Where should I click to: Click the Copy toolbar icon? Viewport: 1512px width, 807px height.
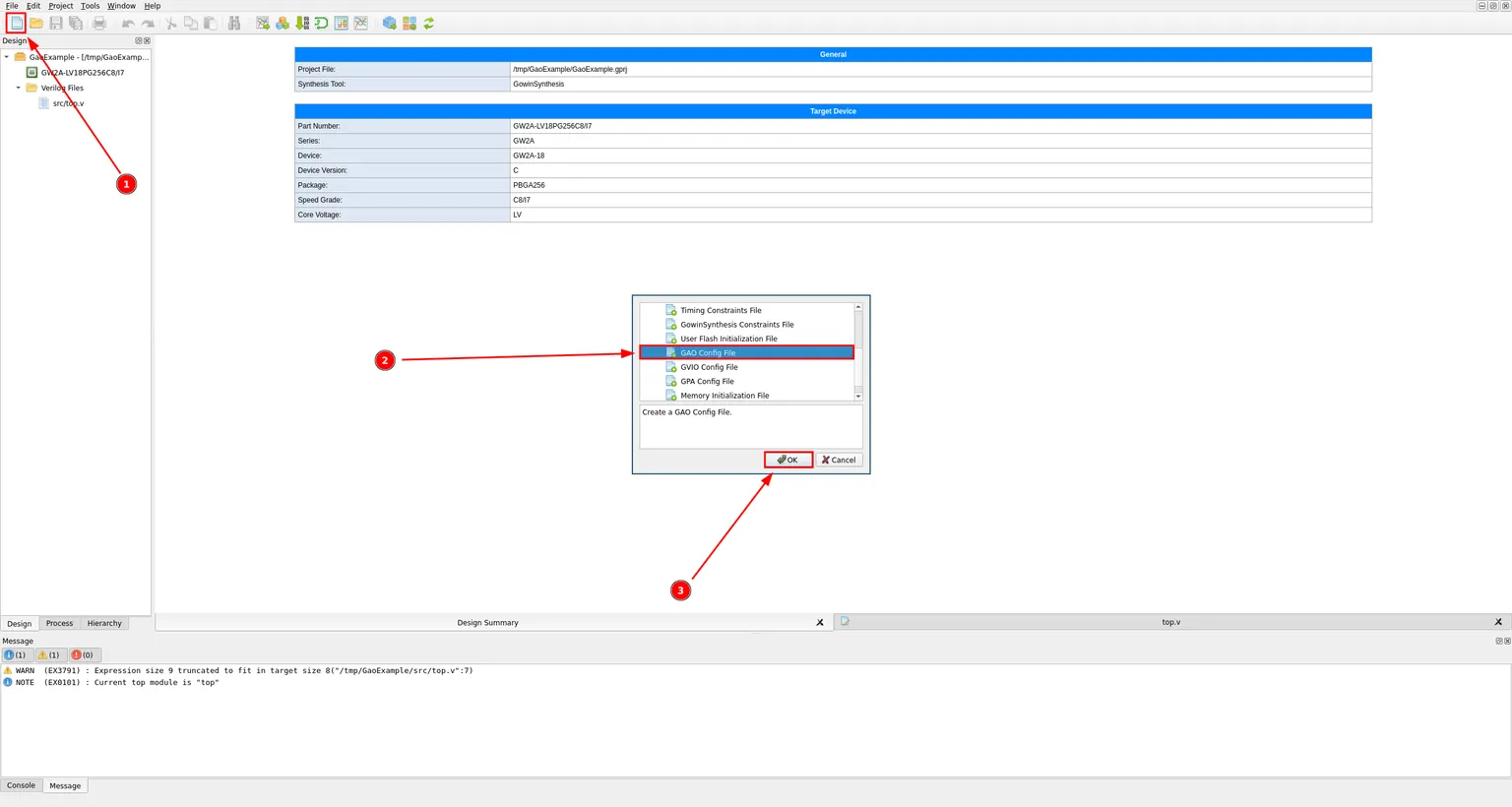coord(191,23)
